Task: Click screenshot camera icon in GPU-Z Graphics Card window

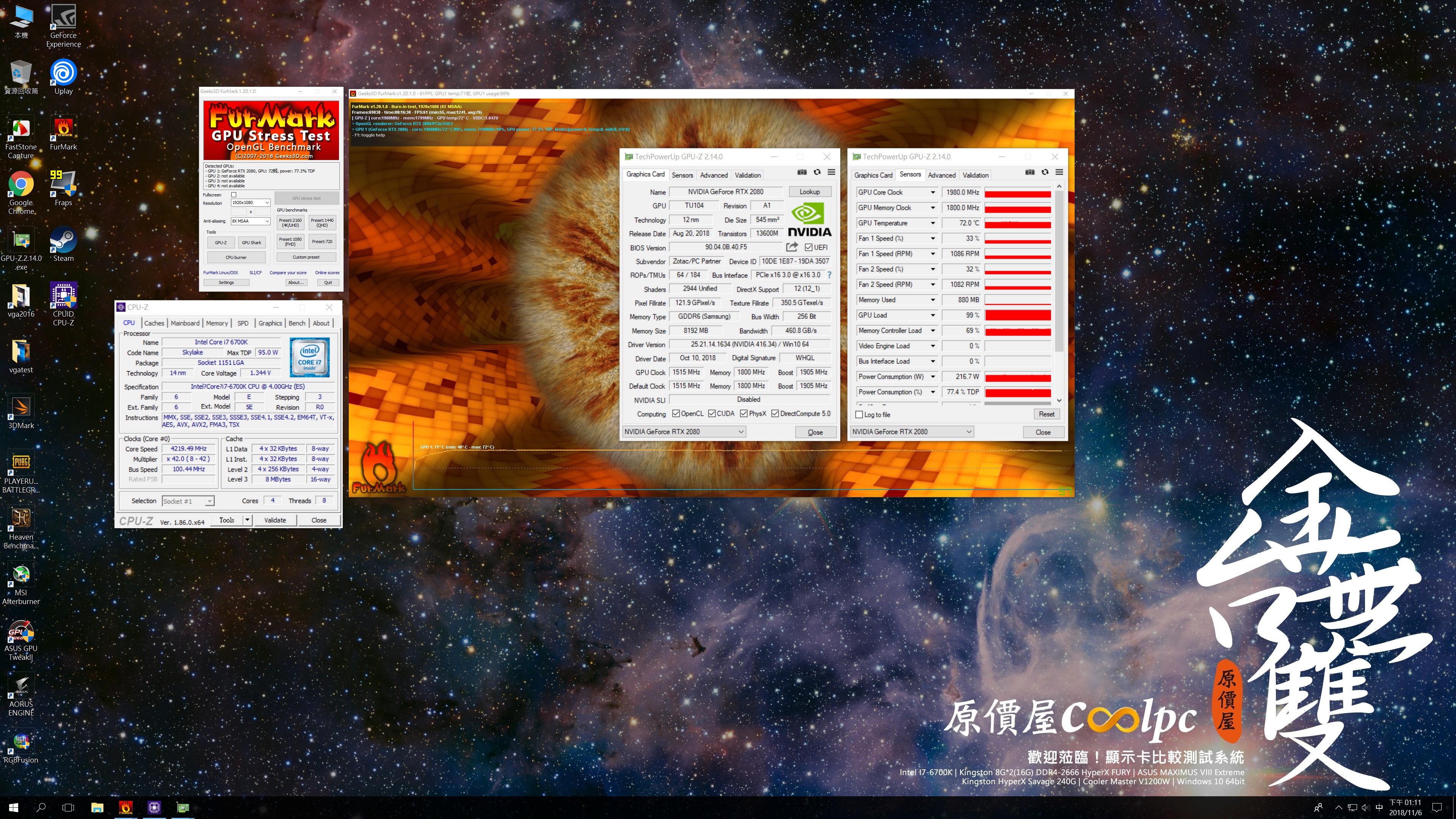Action: pos(802,173)
